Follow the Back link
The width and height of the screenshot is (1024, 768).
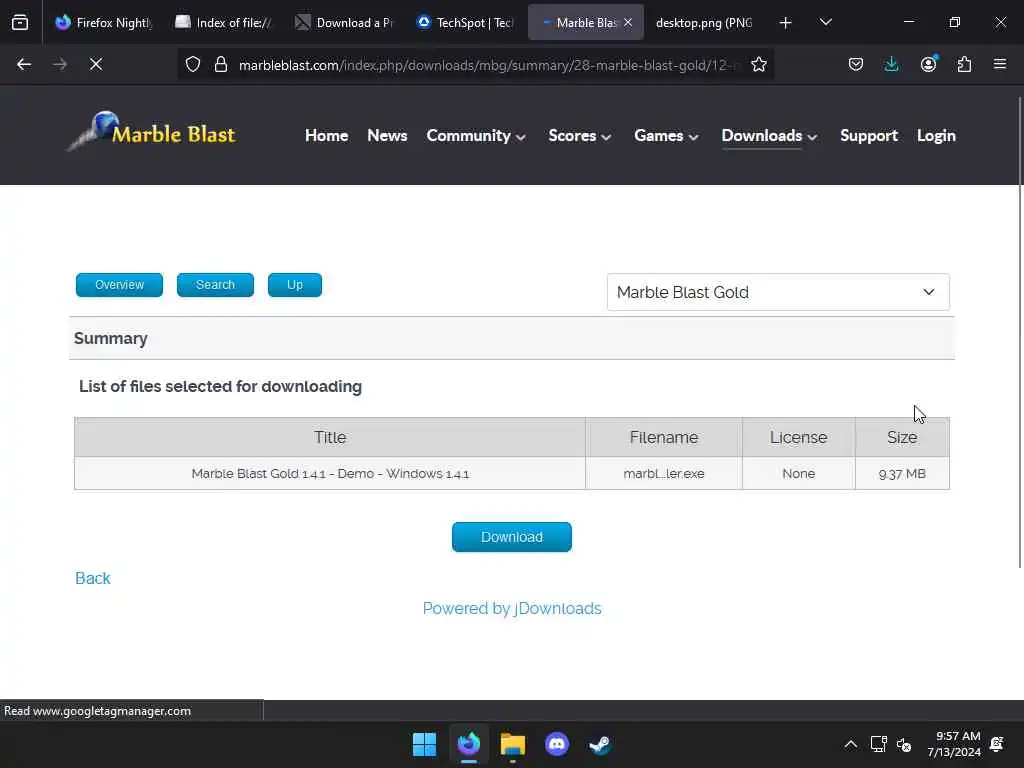[x=93, y=578]
